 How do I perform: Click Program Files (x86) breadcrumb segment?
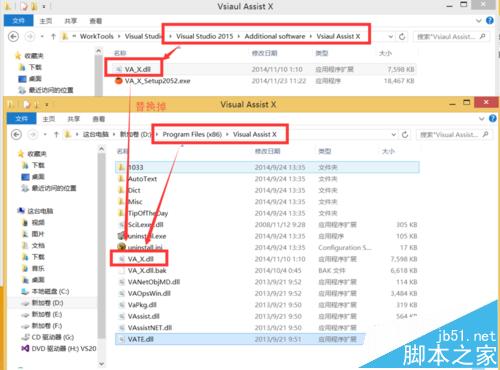tap(192, 134)
